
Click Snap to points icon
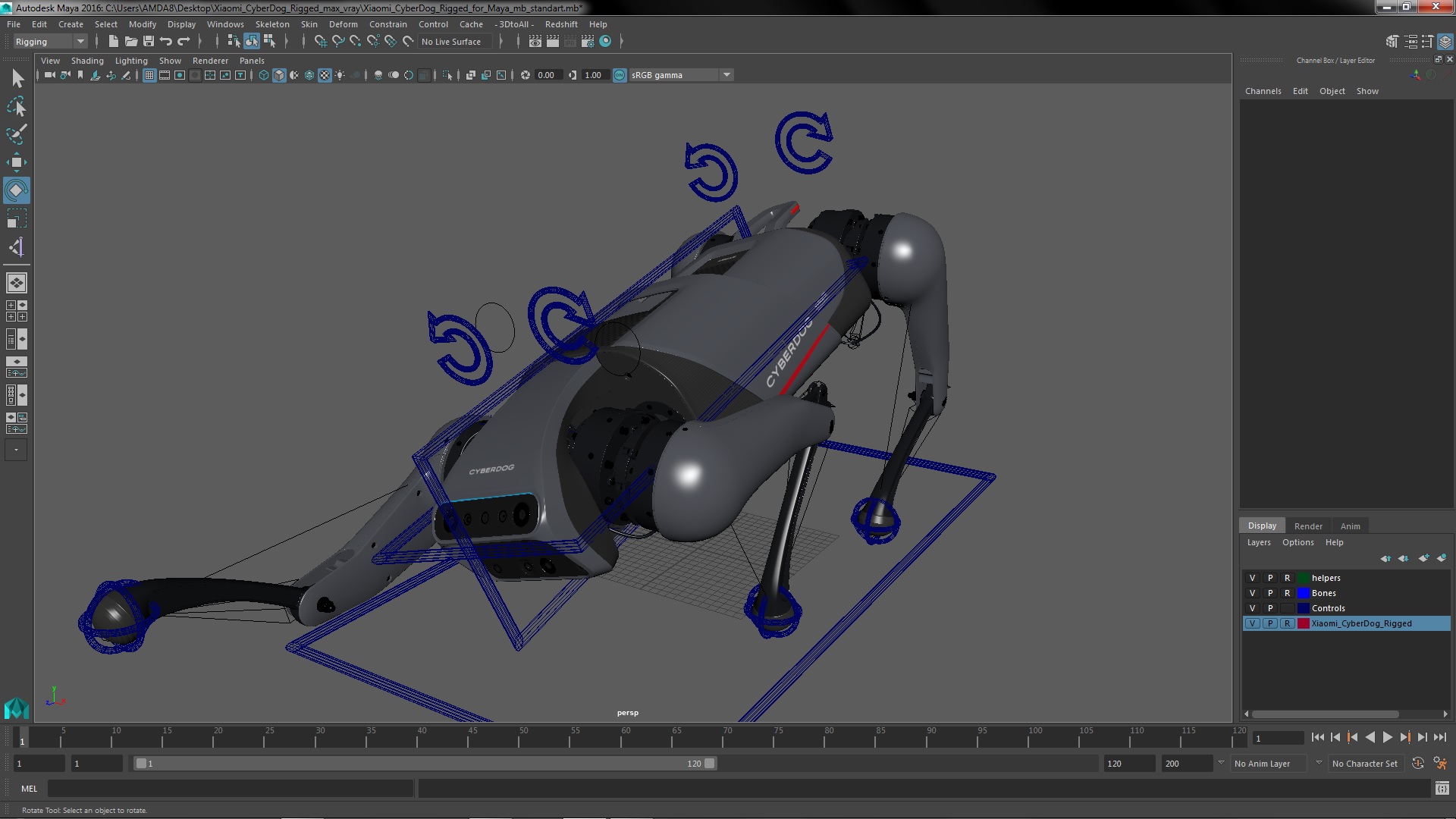coord(356,42)
